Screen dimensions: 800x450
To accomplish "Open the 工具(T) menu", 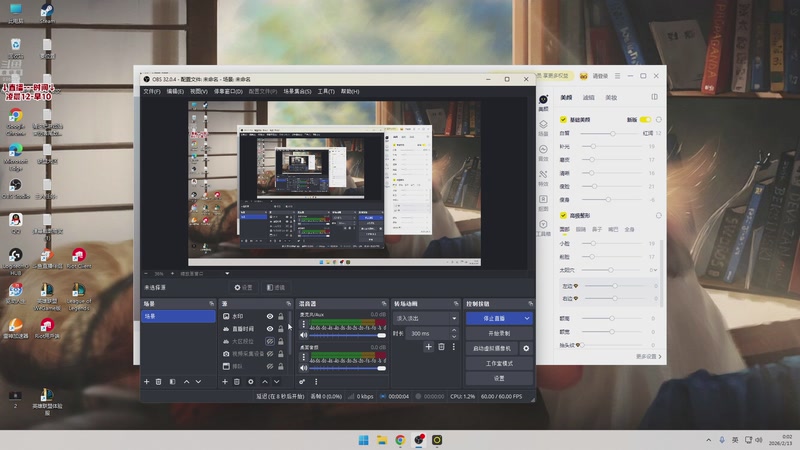I will (326, 91).
